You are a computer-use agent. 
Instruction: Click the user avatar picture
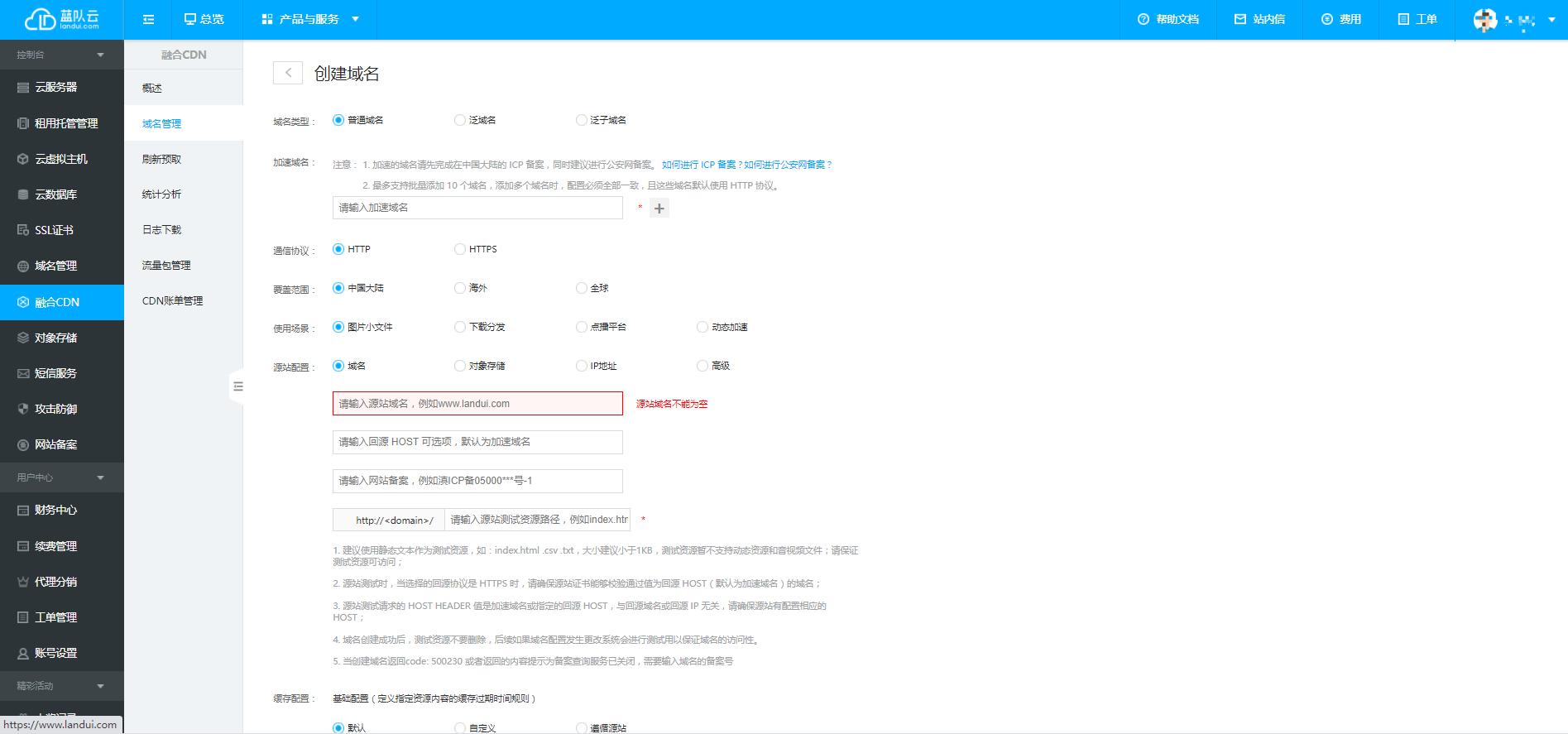(x=1484, y=20)
